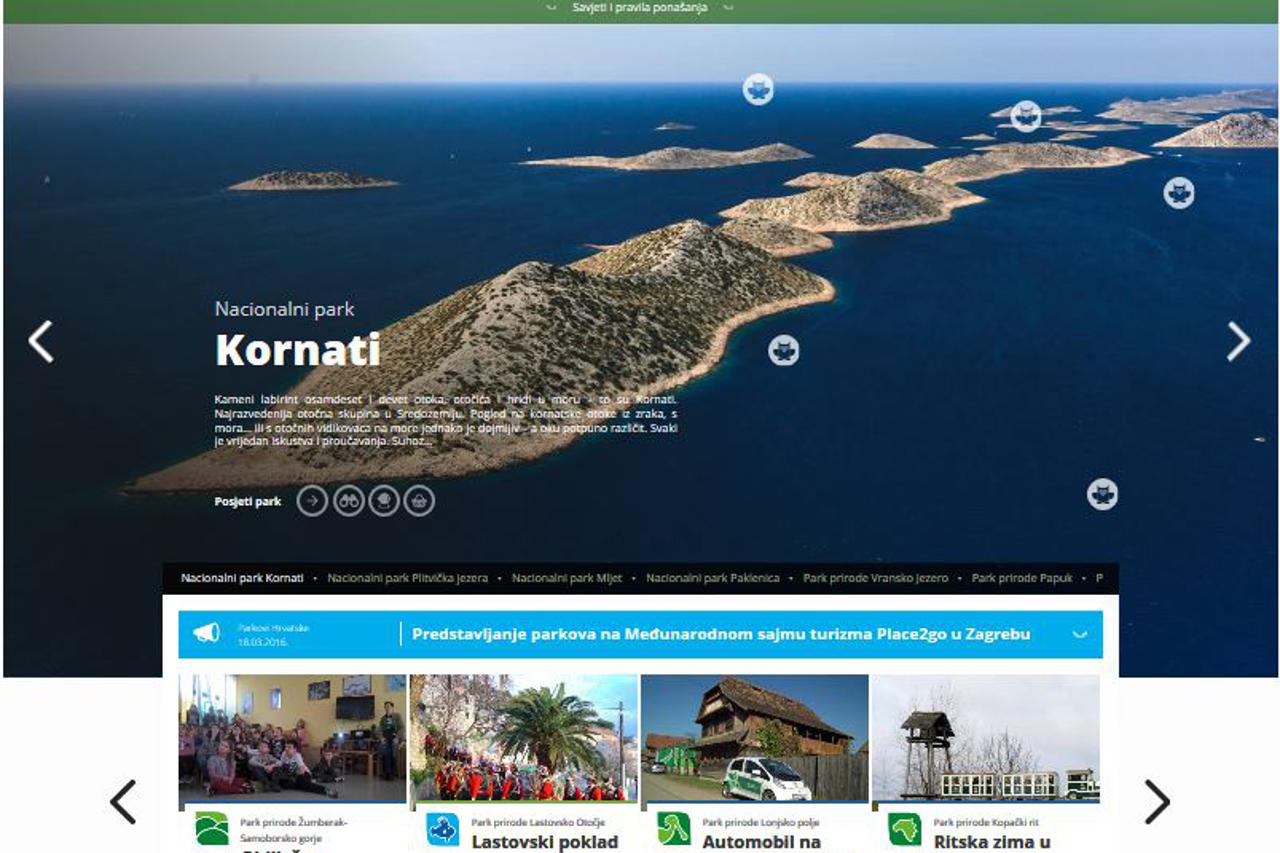Open the Lastovski poklad article
Image resolution: width=1280 pixels, height=853 pixels.
click(x=545, y=843)
